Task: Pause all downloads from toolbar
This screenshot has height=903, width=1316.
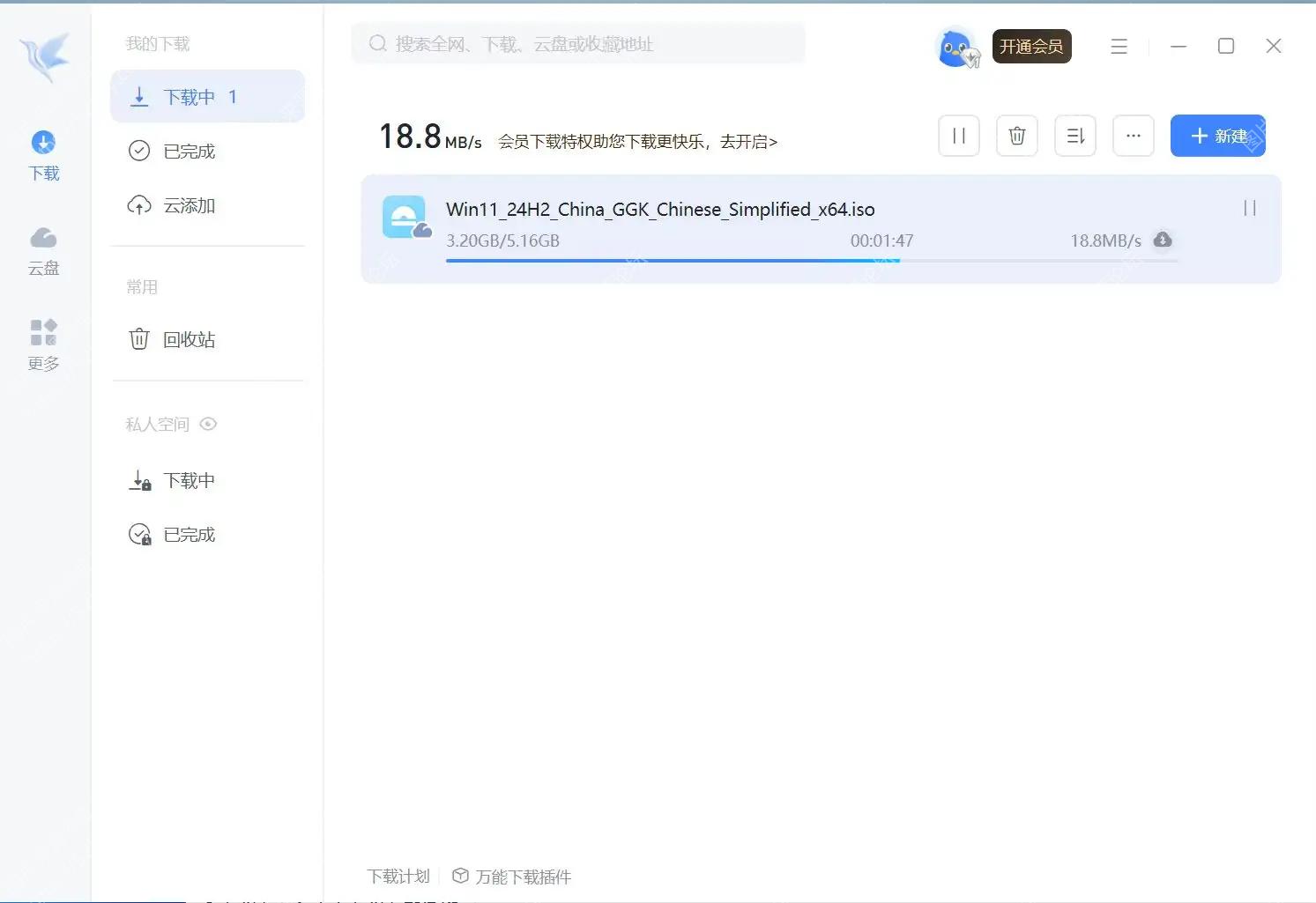Action: [x=959, y=136]
